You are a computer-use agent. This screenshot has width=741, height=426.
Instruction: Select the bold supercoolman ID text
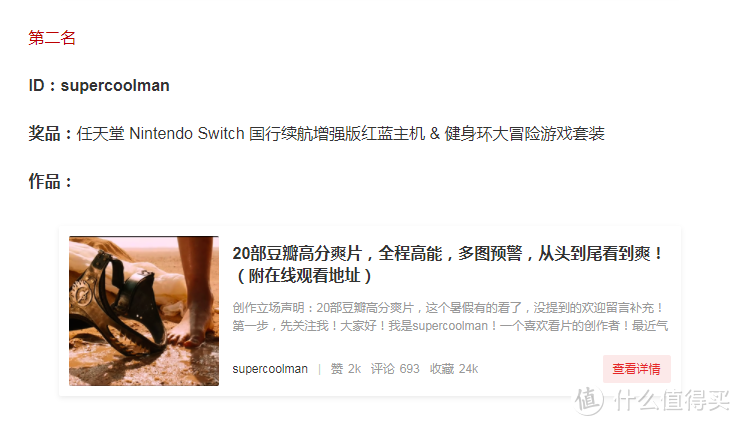tap(115, 86)
